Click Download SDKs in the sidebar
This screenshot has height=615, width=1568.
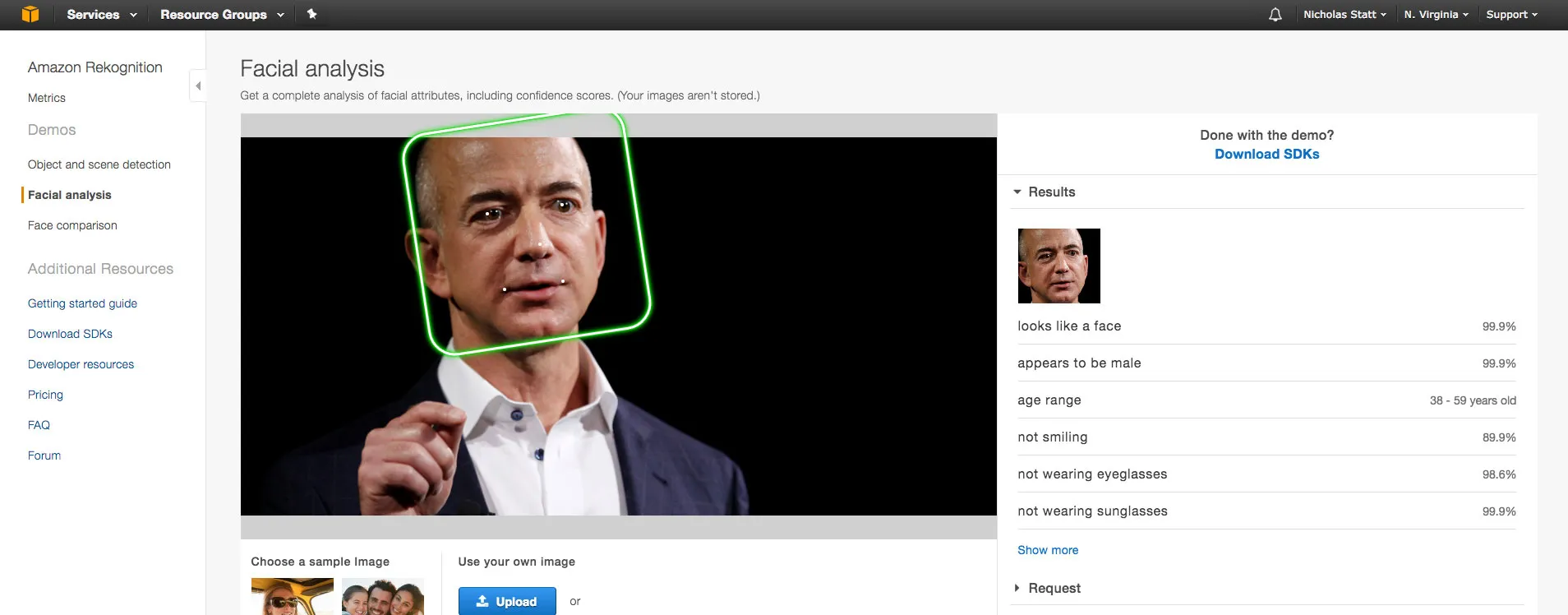[x=70, y=334]
